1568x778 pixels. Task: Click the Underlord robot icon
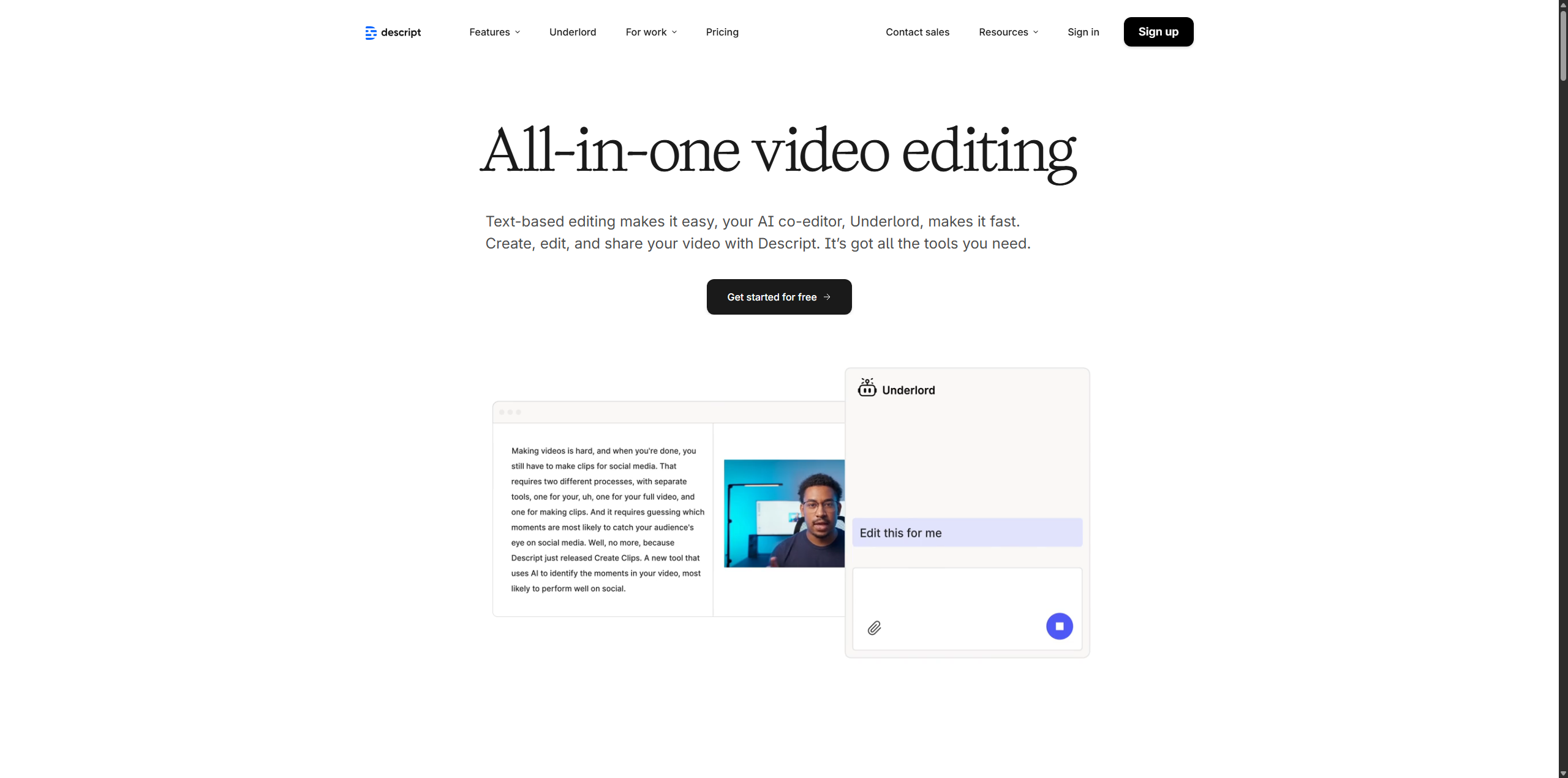click(867, 388)
